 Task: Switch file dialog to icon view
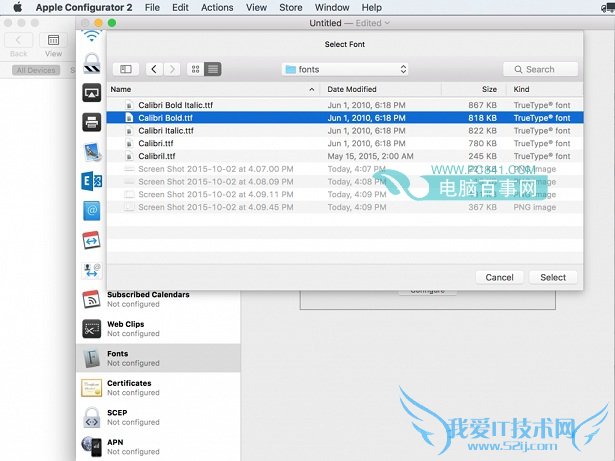195,69
